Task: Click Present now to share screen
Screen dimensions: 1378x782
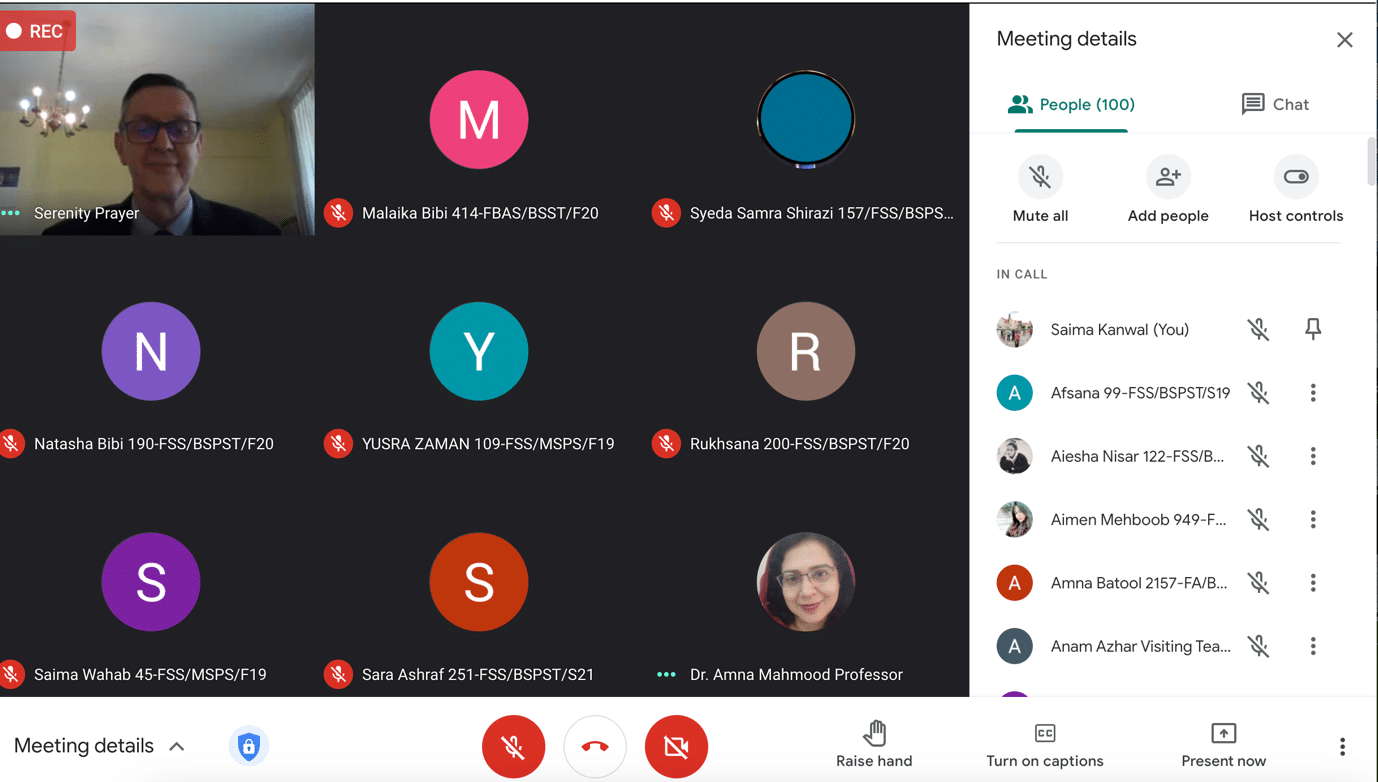Action: click(1223, 745)
